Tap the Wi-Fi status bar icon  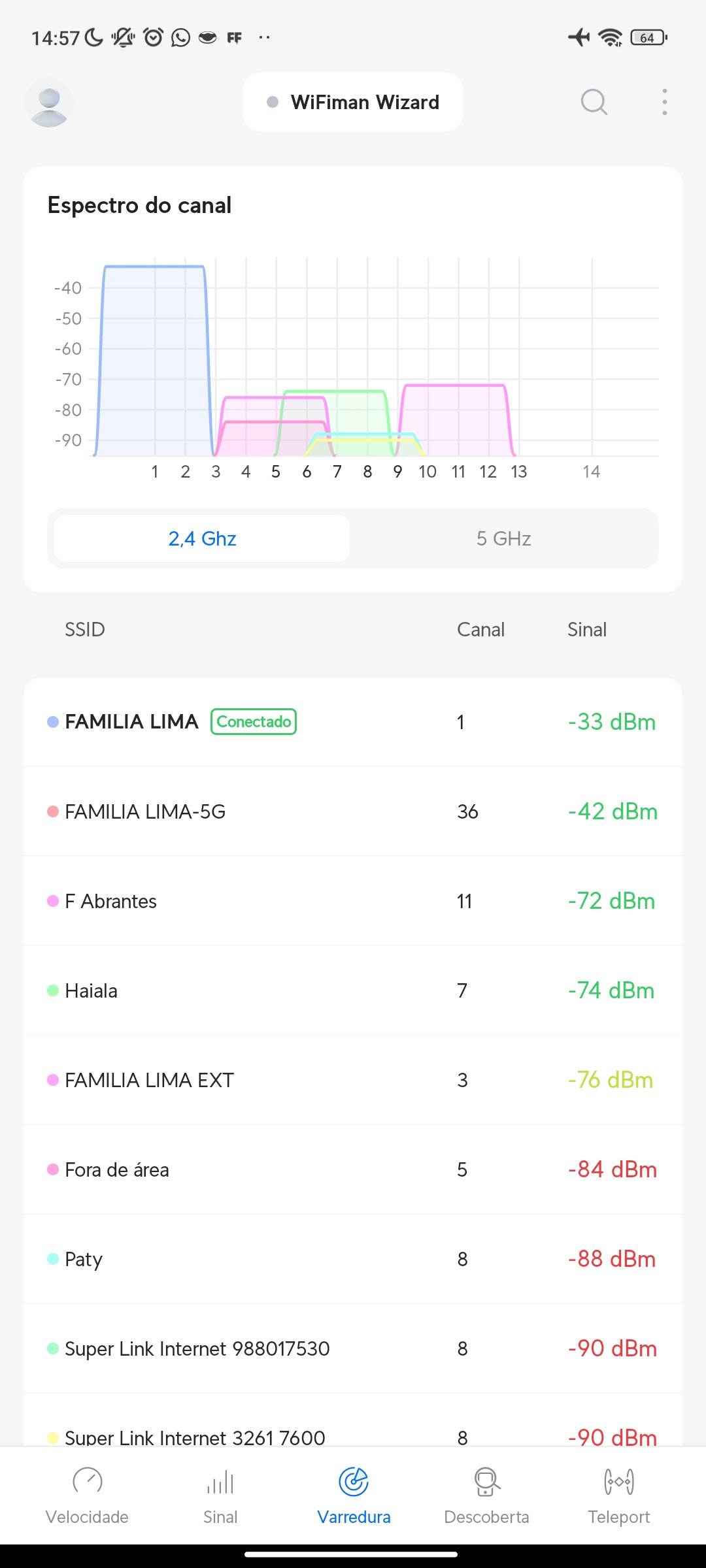click(x=611, y=37)
